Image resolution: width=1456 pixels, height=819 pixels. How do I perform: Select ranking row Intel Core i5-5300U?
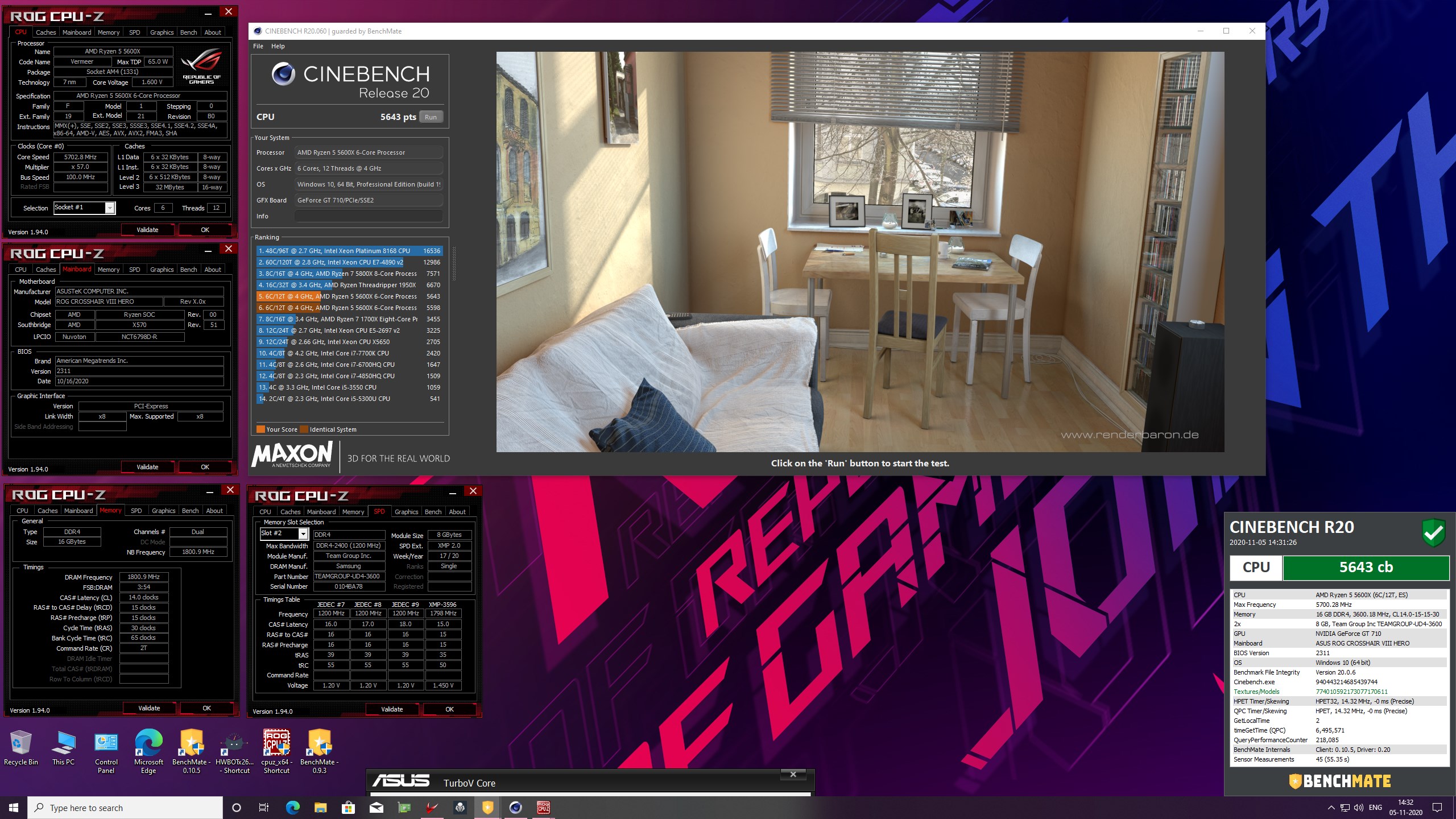(349, 399)
